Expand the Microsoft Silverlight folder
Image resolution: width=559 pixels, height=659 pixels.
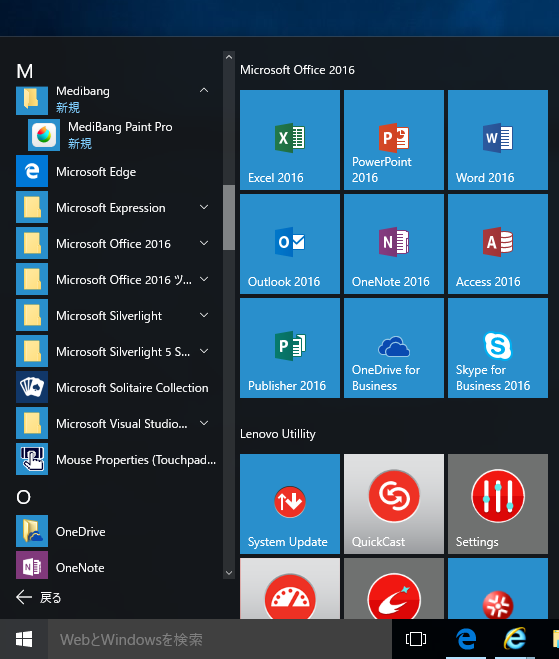pyautogui.click(x=204, y=315)
